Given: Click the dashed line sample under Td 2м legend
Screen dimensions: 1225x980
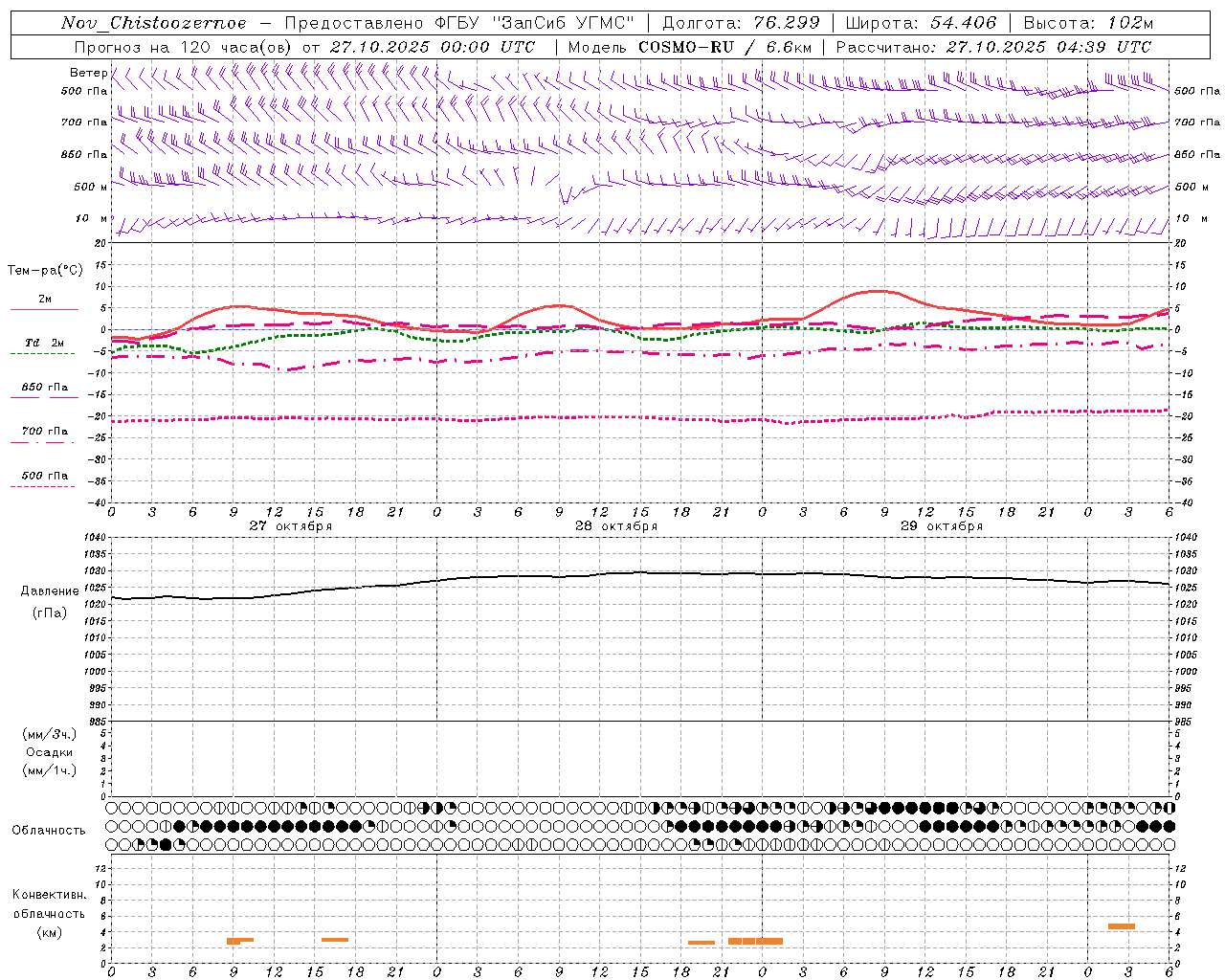Looking at the screenshot, I should pyautogui.click(x=42, y=354).
